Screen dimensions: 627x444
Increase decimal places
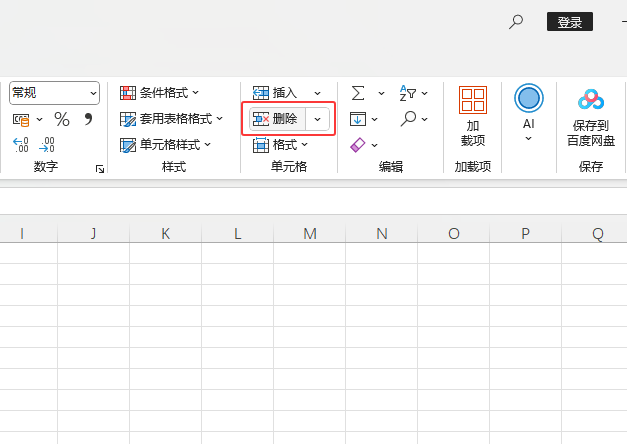click(21, 146)
